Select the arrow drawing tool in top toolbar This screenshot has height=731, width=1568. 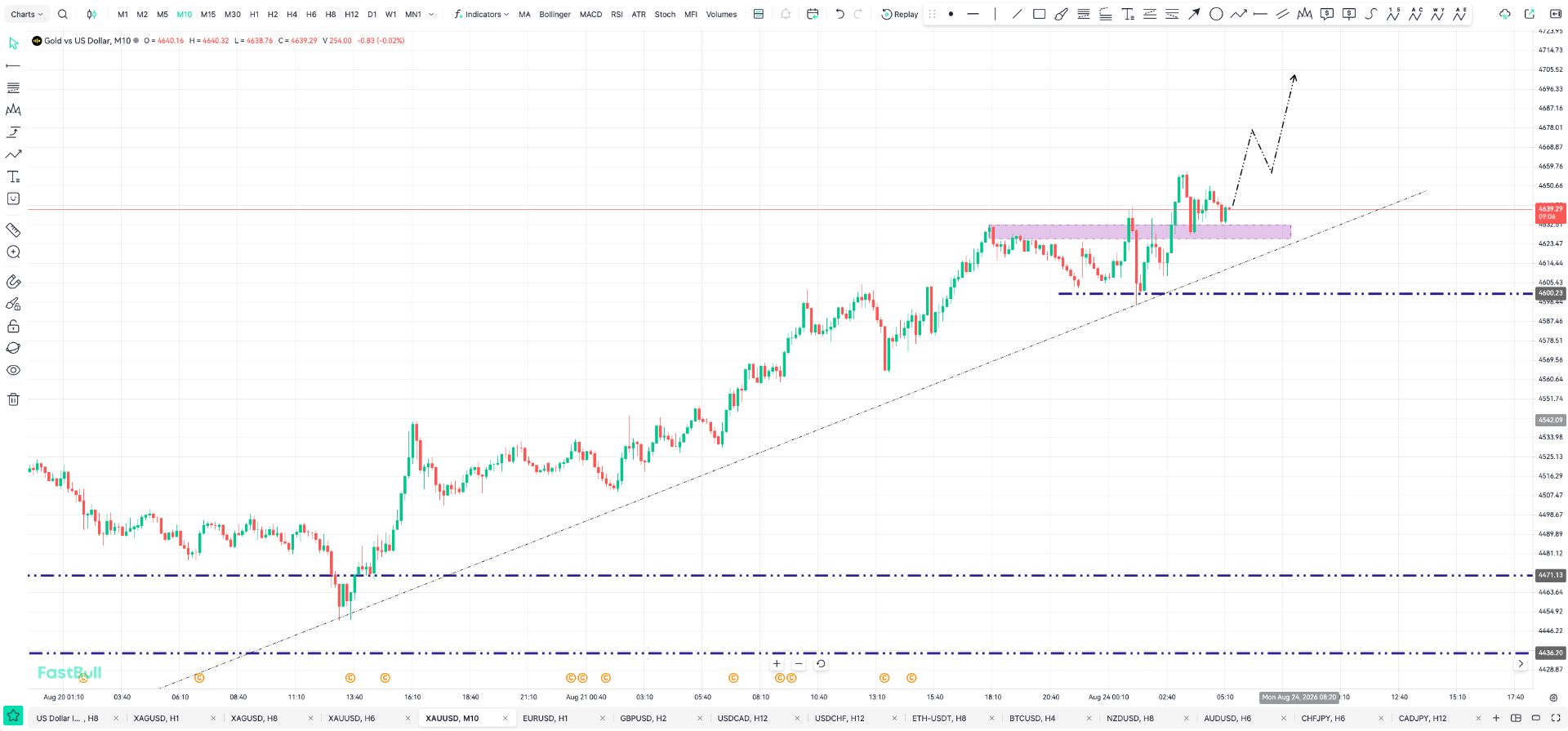pyautogui.click(x=1194, y=14)
